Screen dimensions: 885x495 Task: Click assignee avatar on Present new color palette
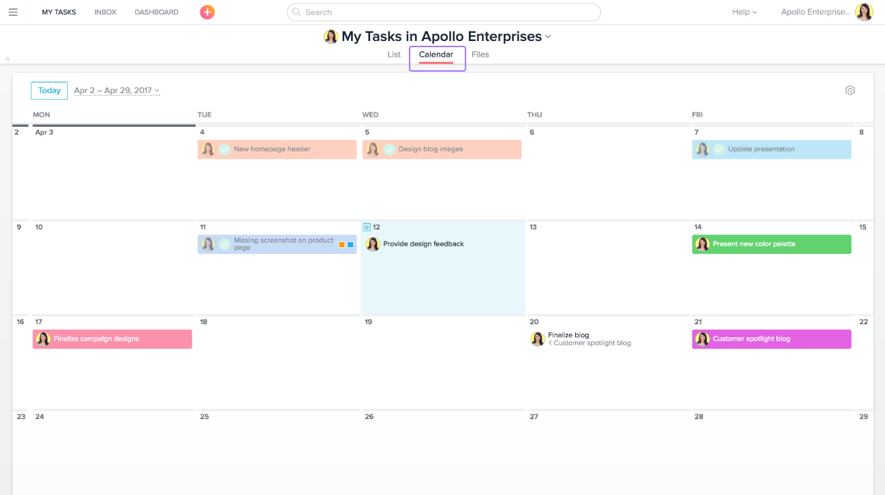[703, 244]
